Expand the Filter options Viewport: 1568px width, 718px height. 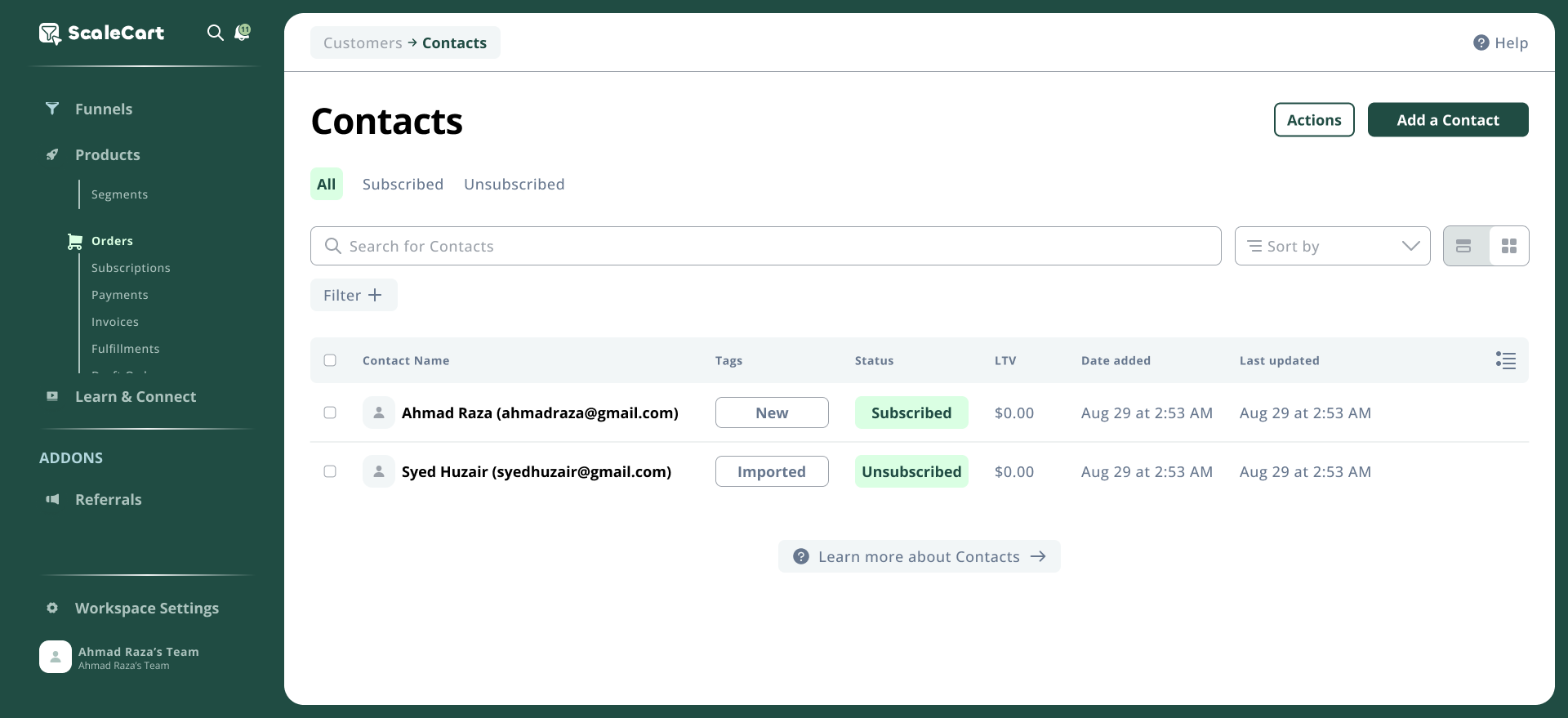tap(354, 295)
